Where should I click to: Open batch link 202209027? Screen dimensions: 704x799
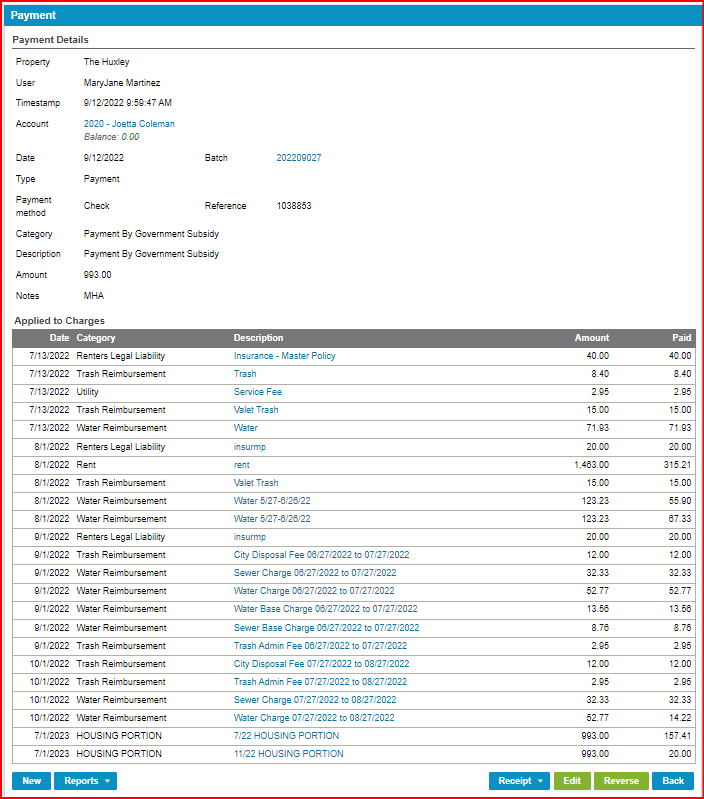tap(299, 158)
